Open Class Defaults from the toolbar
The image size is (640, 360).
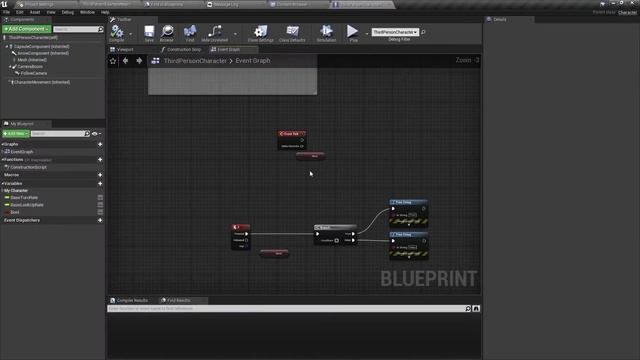pos(292,31)
